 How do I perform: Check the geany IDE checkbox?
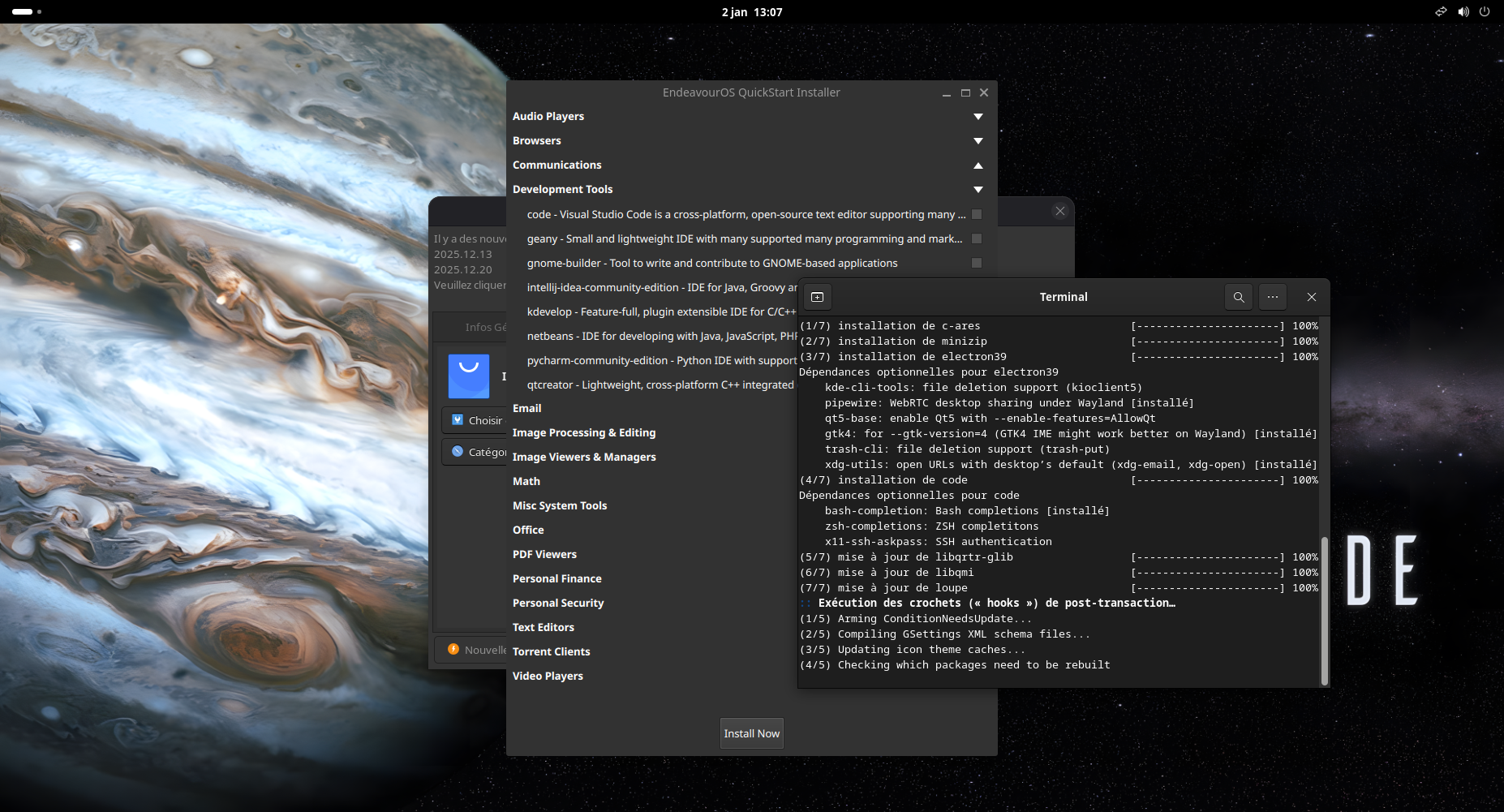pyautogui.click(x=977, y=238)
